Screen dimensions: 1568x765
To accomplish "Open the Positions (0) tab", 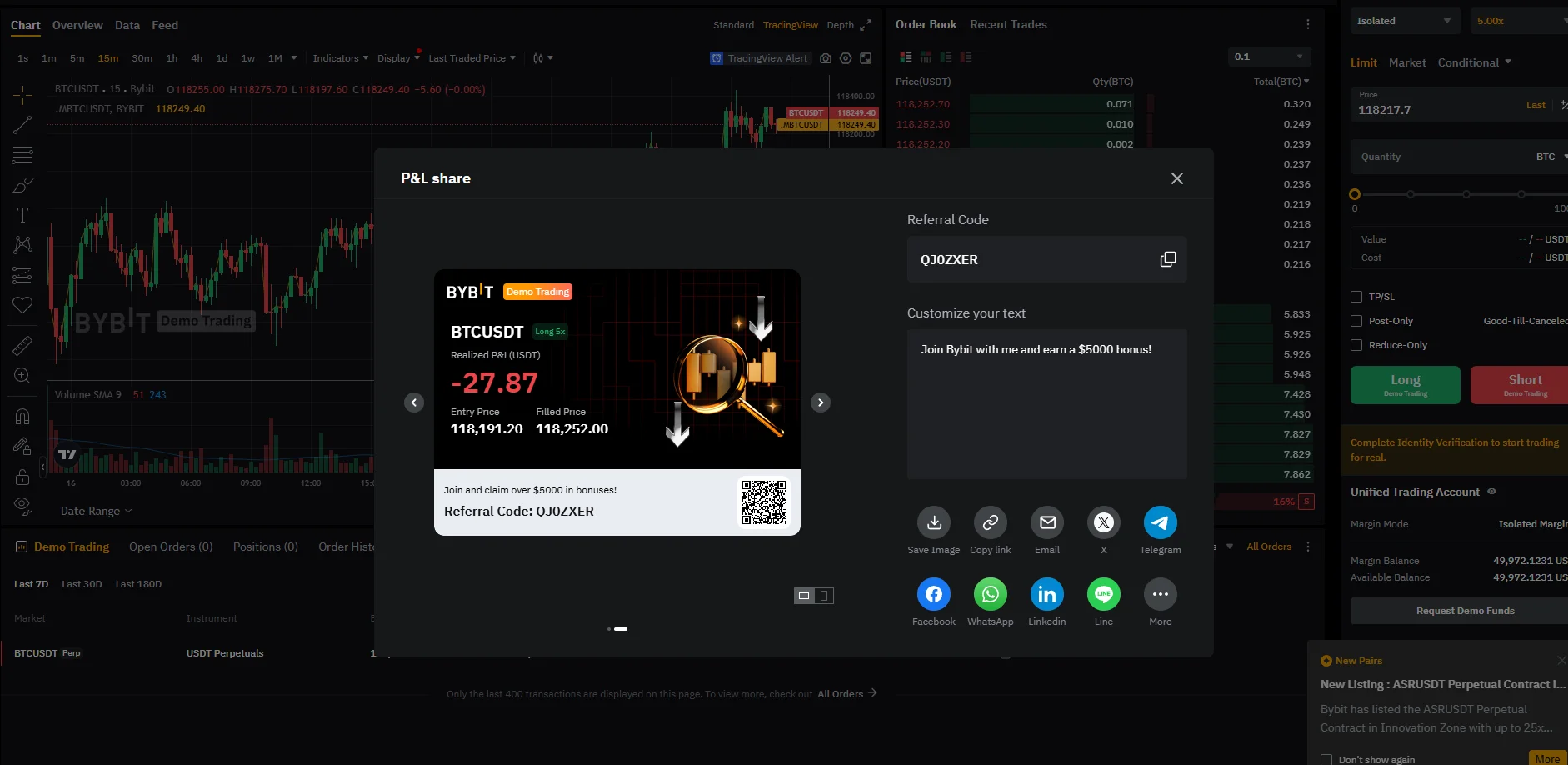I will (266, 547).
